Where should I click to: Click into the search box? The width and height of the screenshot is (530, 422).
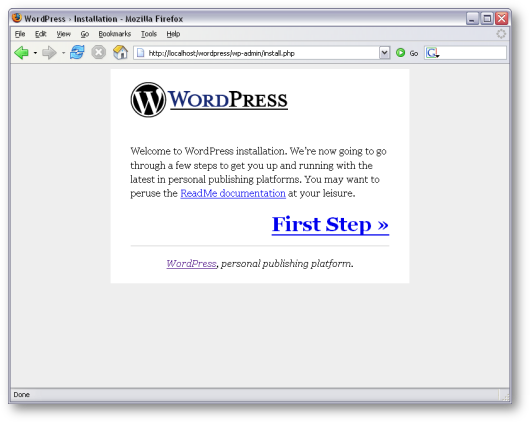pyautogui.click(x=473, y=53)
